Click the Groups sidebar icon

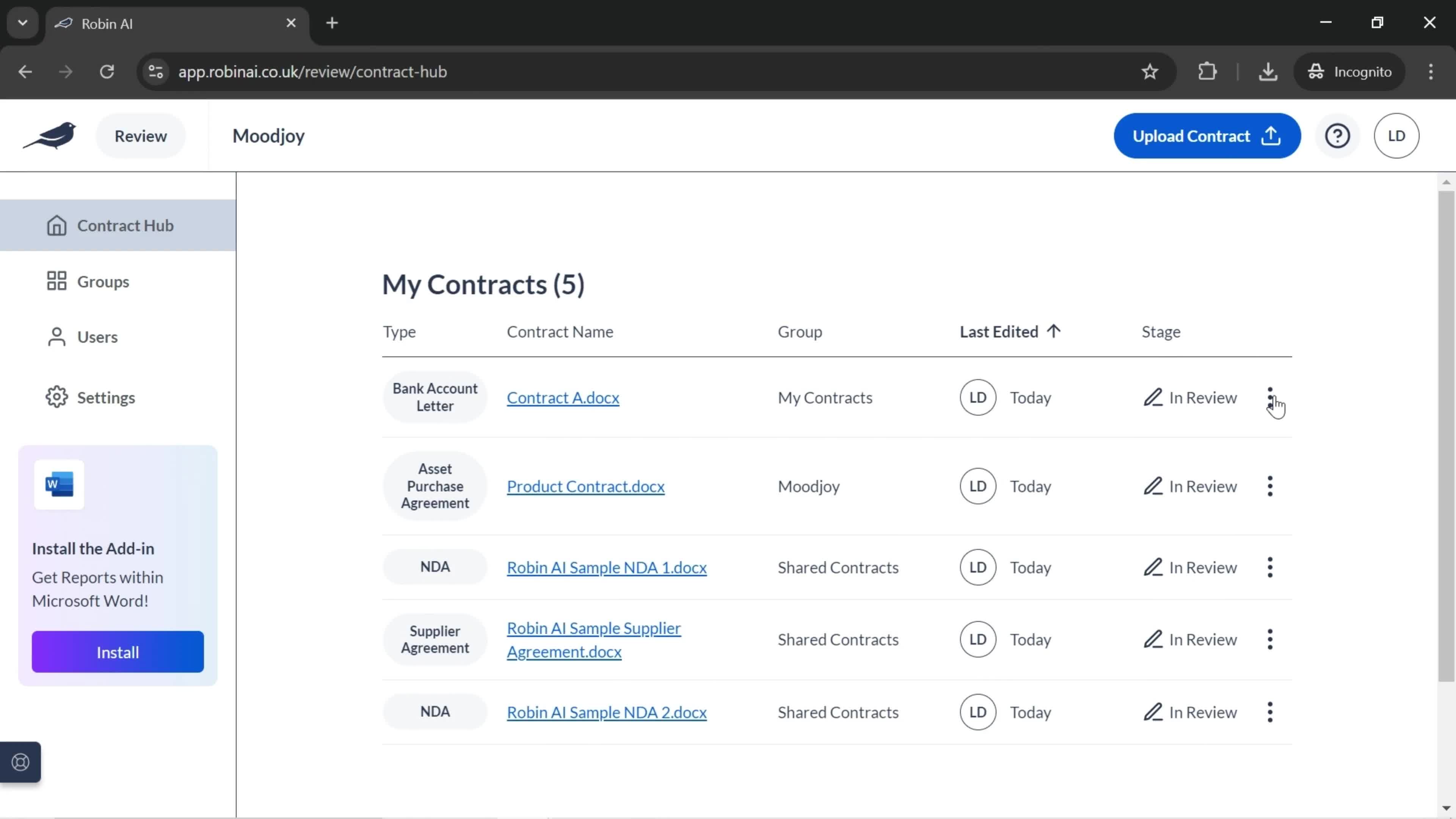tap(56, 281)
